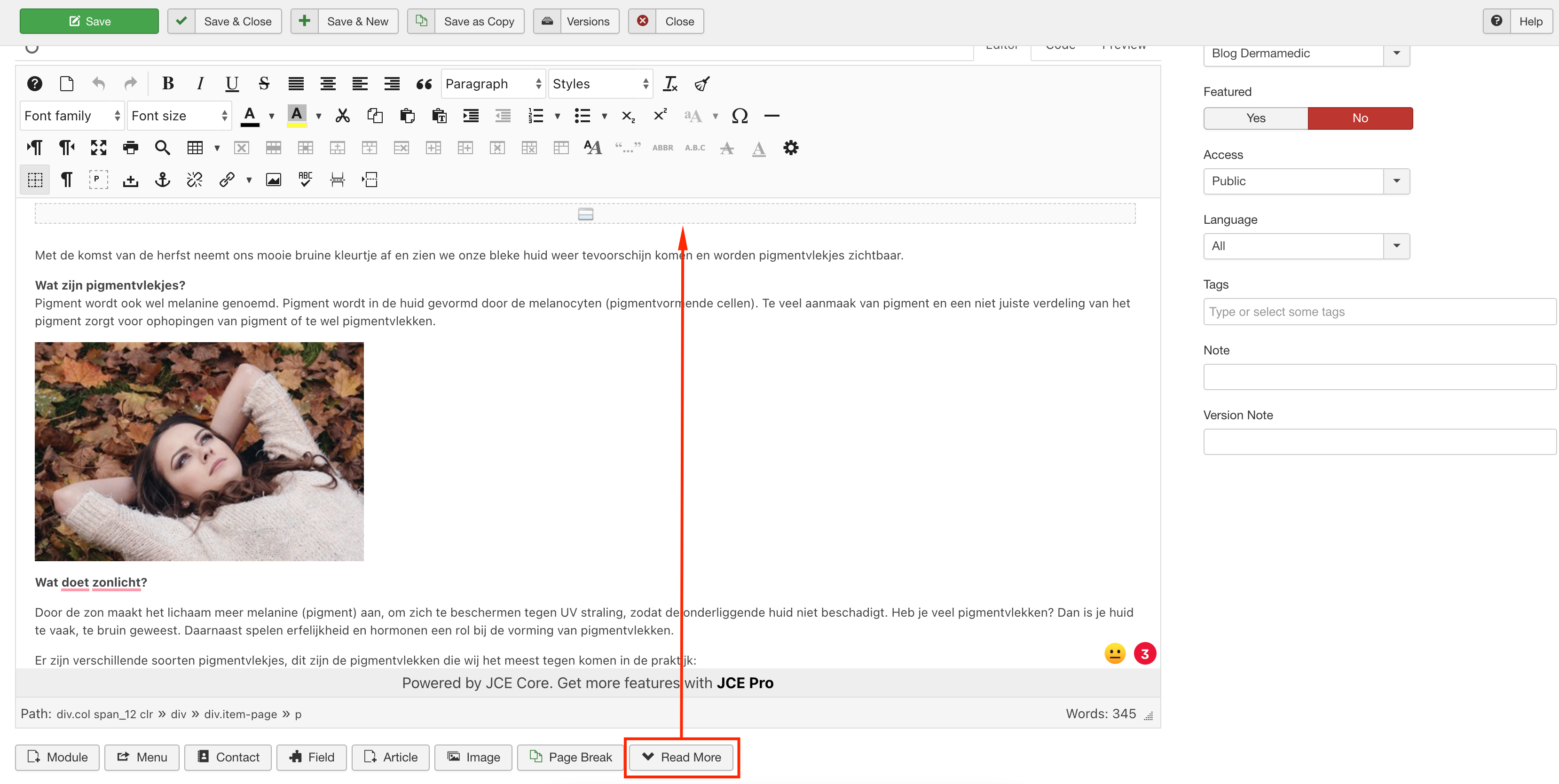This screenshot has height=784, width=1559.
Task: Click the Cut scissors icon
Action: pyautogui.click(x=343, y=116)
